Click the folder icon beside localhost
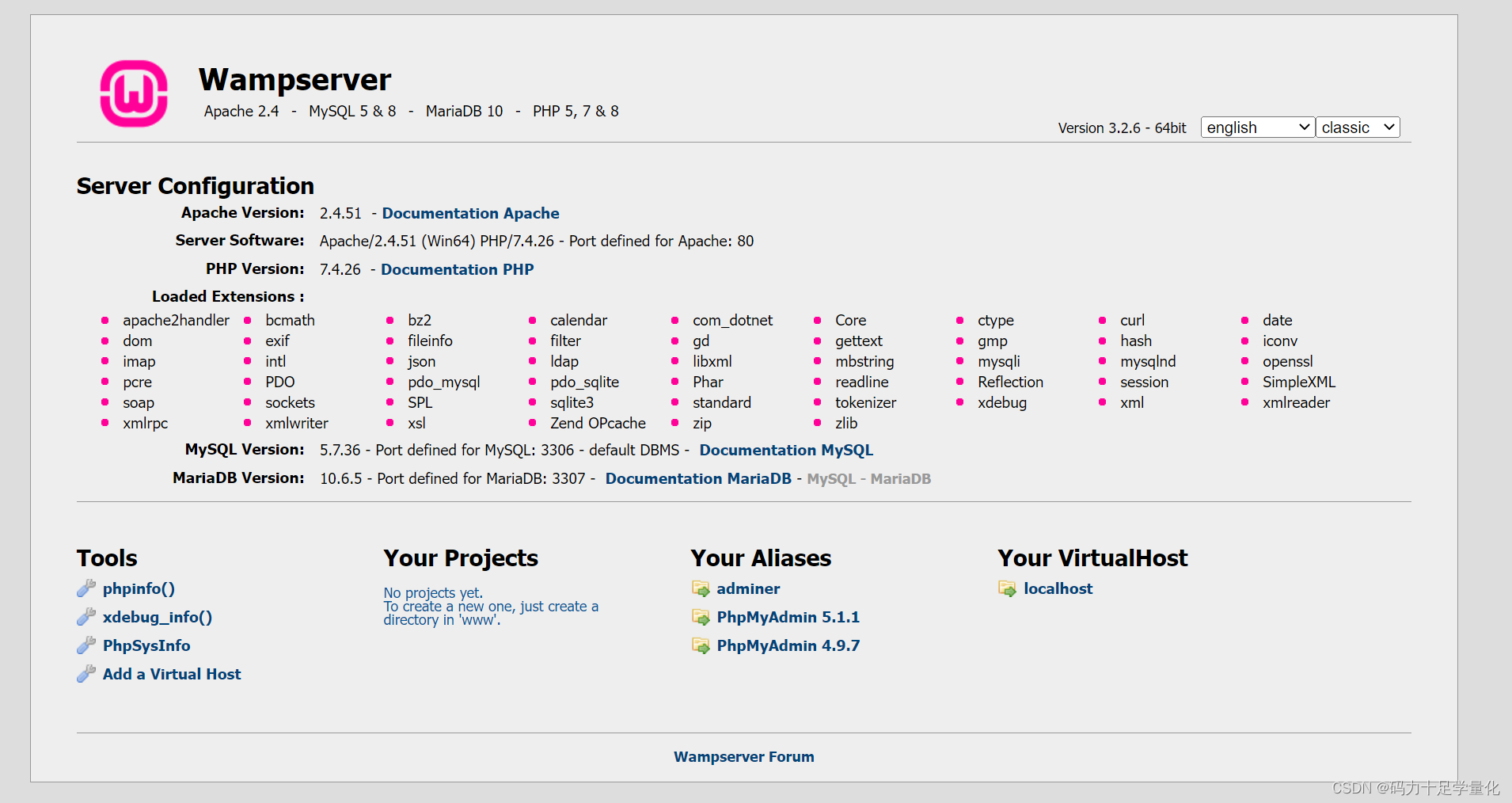Image resolution: width=1512 pixels, height=803 pixels. (1007, 588)
